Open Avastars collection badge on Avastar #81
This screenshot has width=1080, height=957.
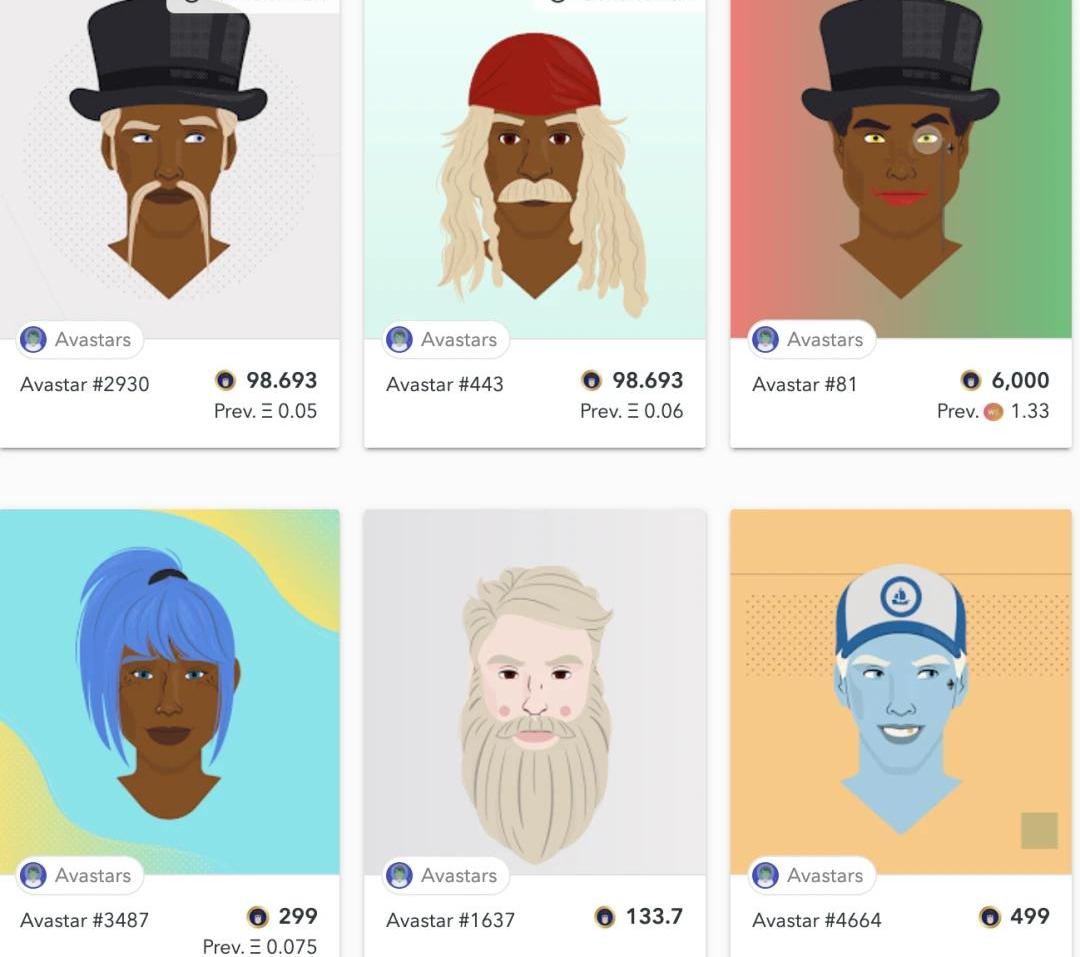(812, 340)
